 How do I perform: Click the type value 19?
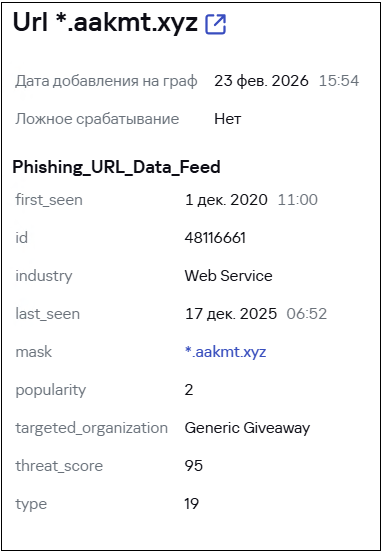pyautogui.click(x=192, y=504)
